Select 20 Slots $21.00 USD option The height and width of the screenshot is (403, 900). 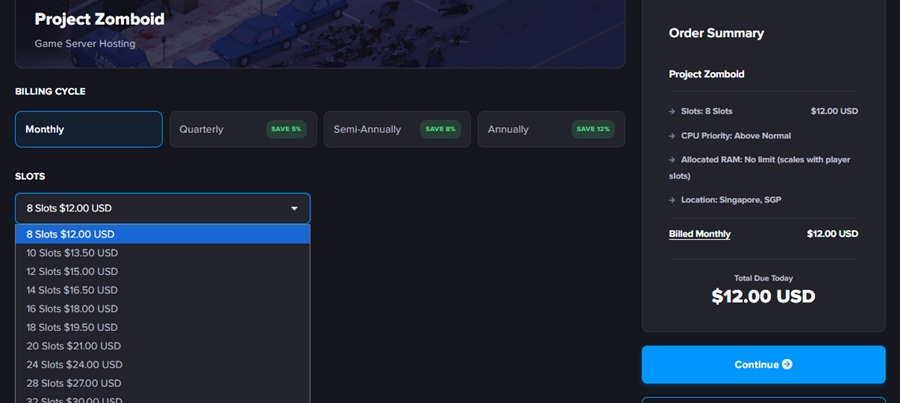tap(162, 346)
